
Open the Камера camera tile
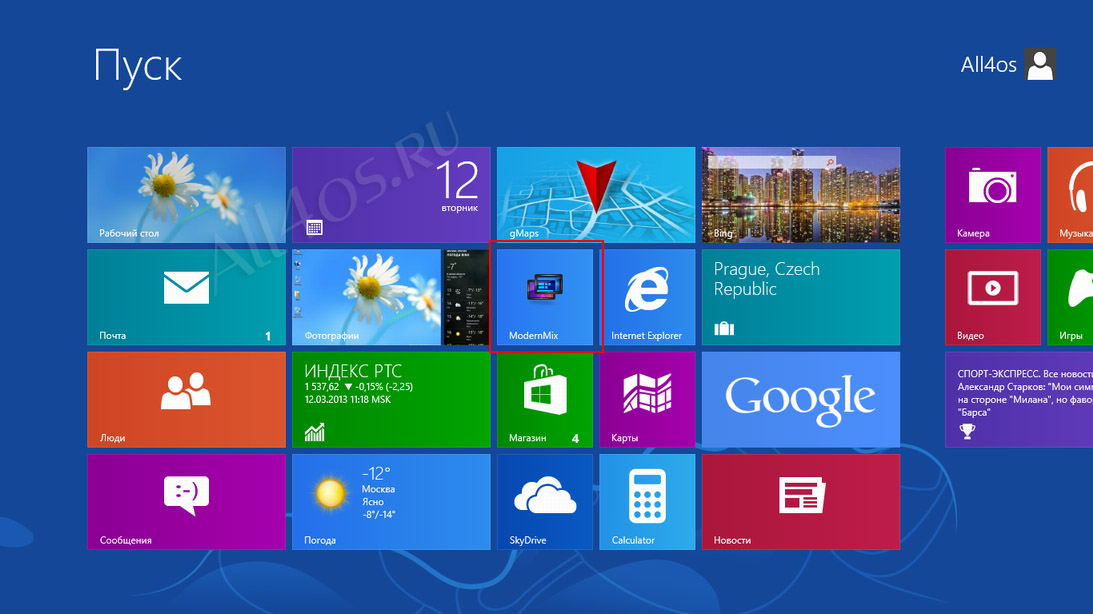tap(993, 194)
